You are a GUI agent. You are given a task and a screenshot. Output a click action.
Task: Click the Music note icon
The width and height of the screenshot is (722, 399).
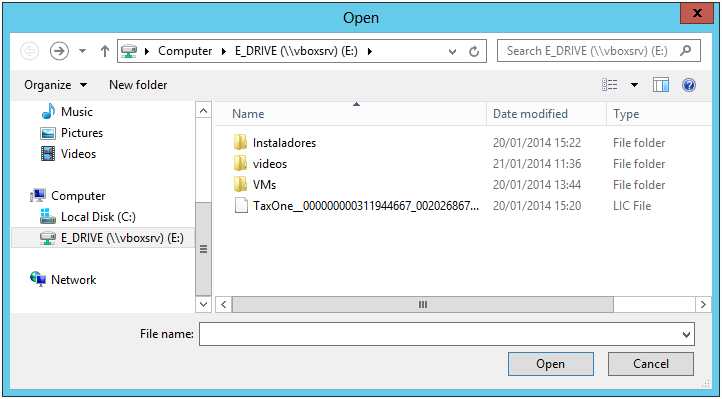click(x=48, y=111)
